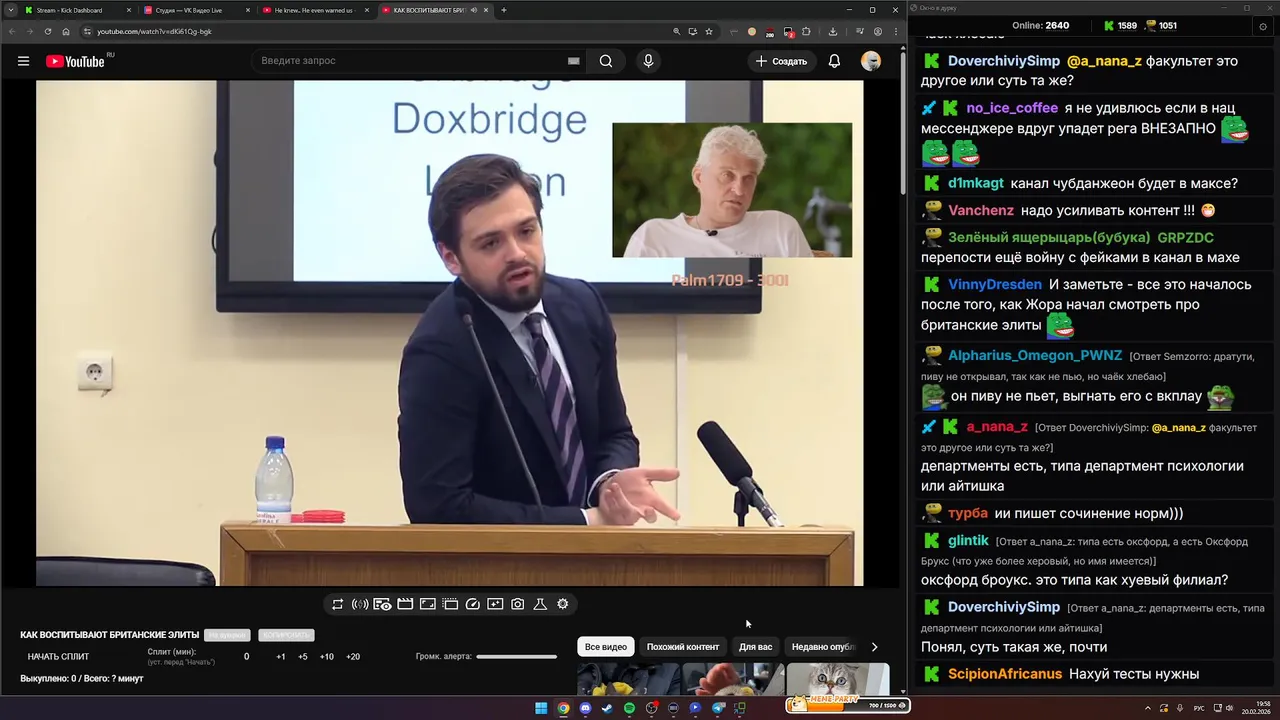Click the flask experiment icon under video
This screenshot has height=720, width=1280.
540,604
